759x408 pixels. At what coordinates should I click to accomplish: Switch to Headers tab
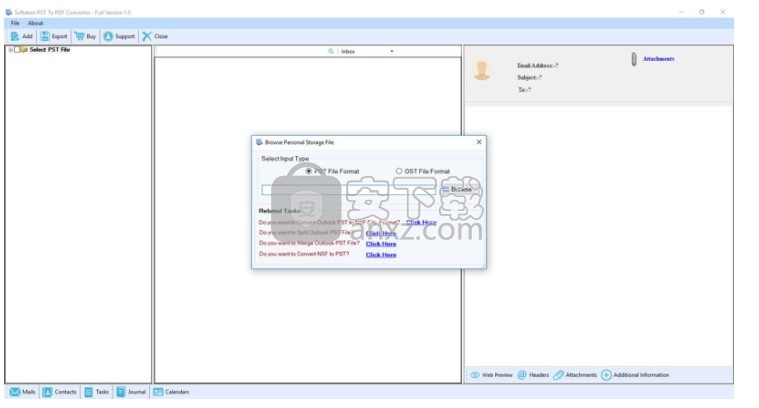533,375
